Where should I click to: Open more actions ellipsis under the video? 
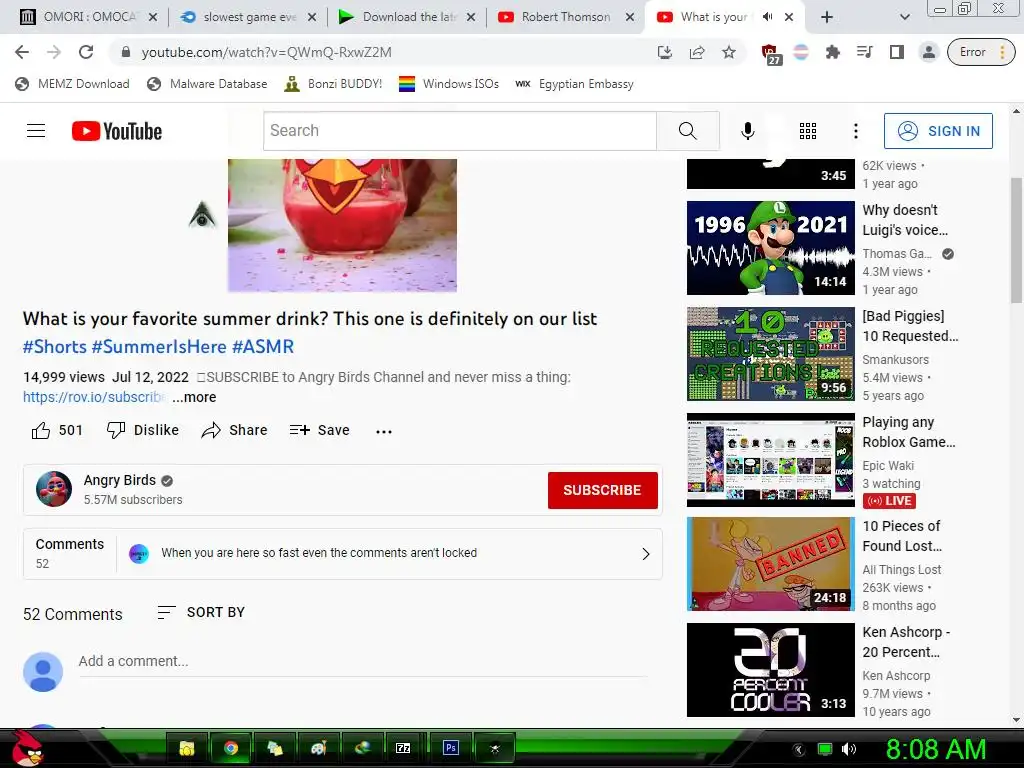point(384,431)
